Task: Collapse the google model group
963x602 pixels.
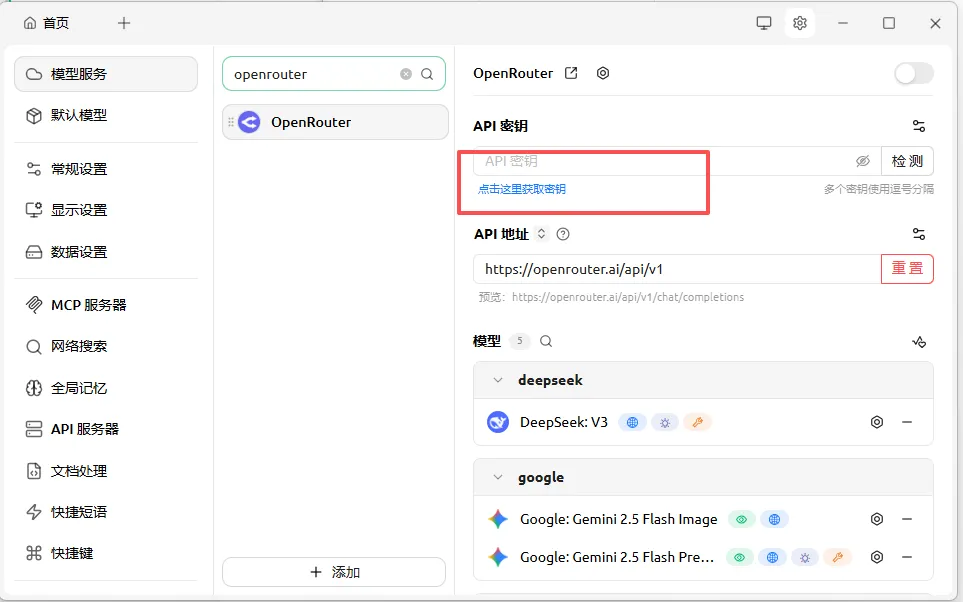Action: pyautogui.click(x=498, y=477)
